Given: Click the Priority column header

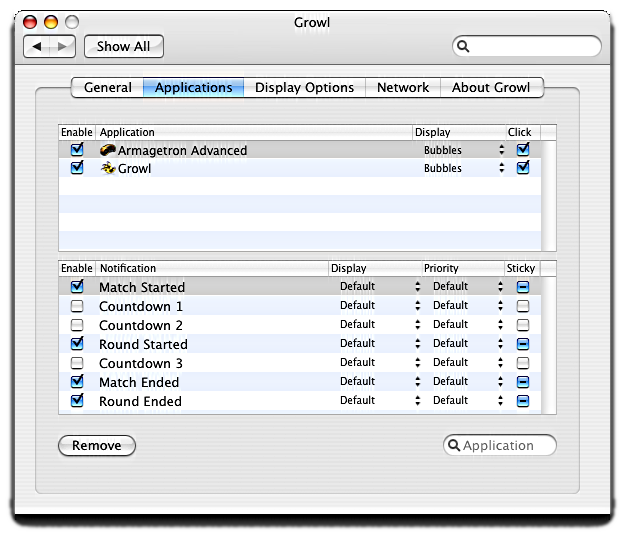Looking at the screenshot, I should pos(463,268).
